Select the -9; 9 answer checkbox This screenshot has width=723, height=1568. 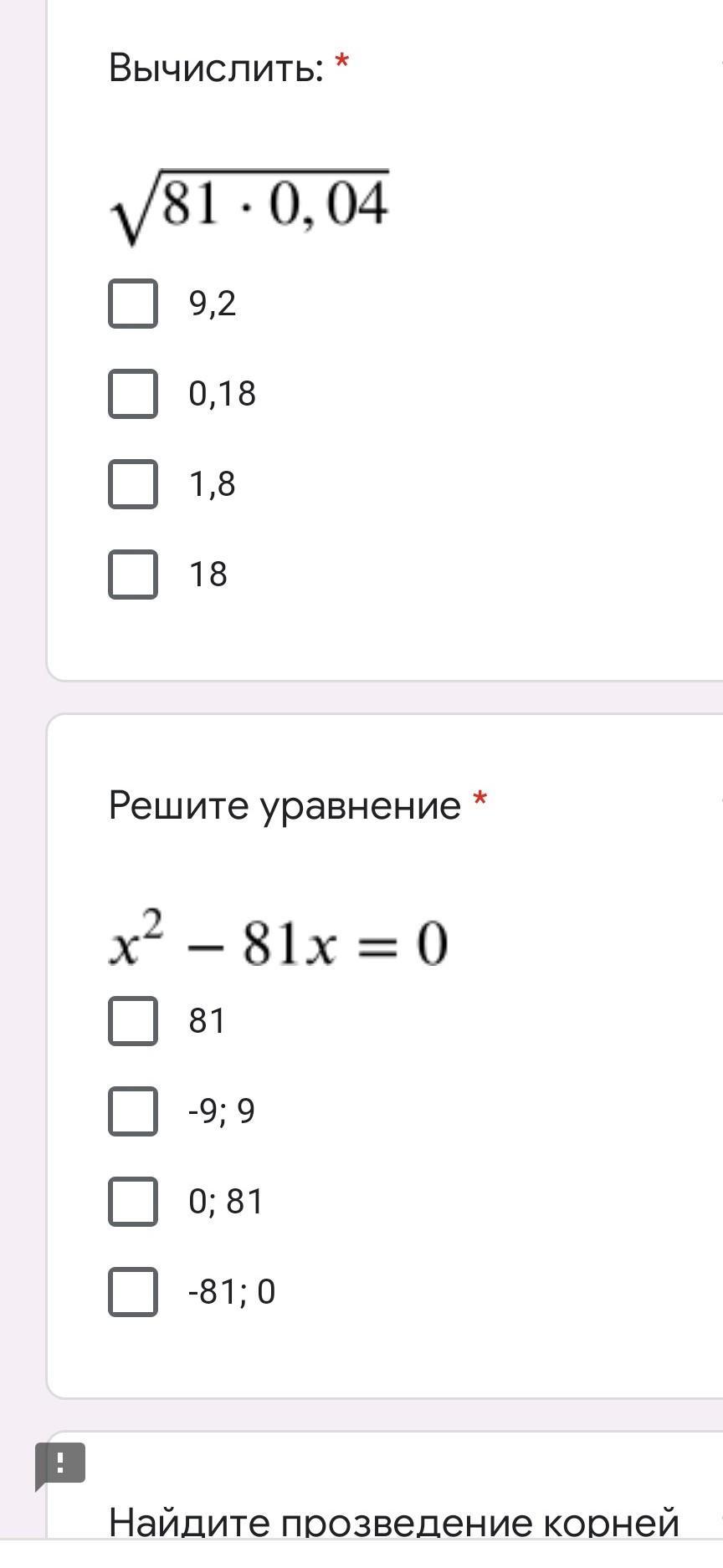(x=133, y=1111)
